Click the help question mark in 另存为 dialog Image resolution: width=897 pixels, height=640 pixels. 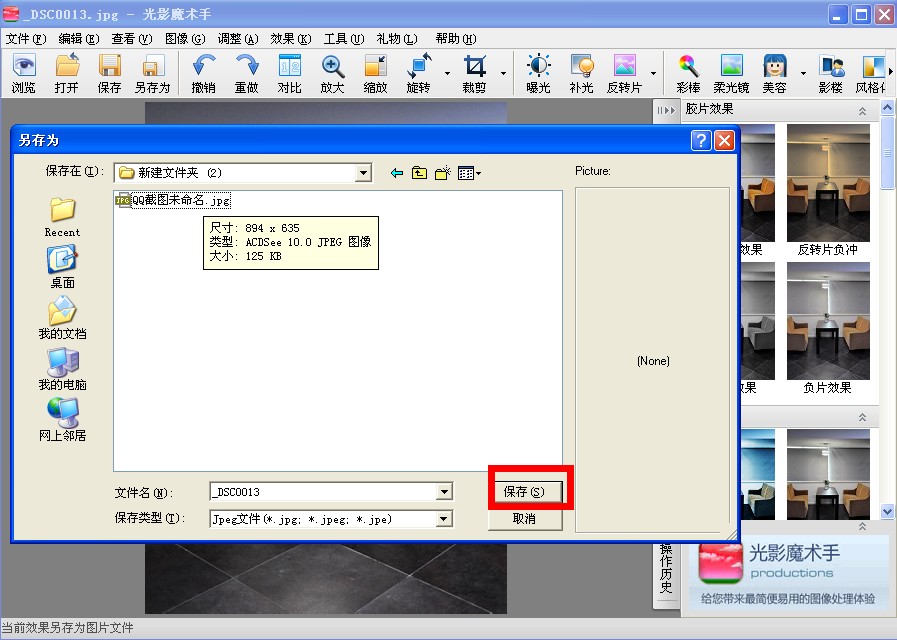click(x=701, y=140)
